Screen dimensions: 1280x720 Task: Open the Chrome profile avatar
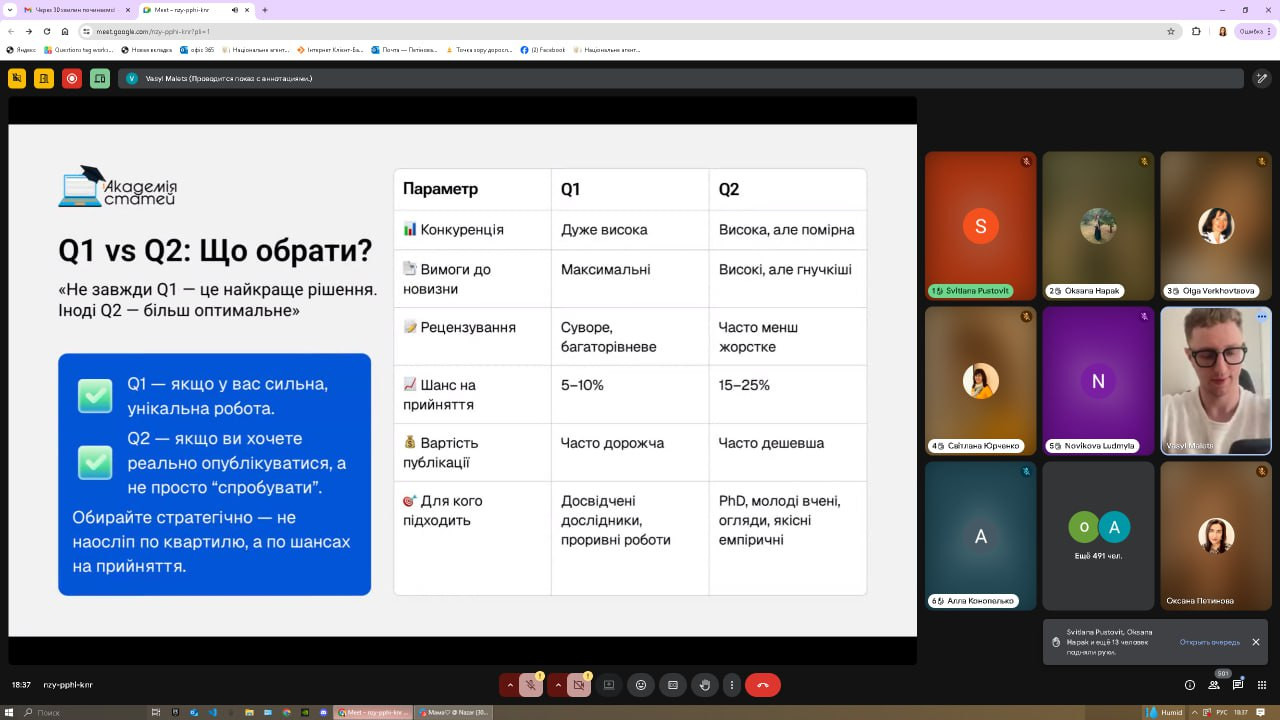coord(1222,31)
